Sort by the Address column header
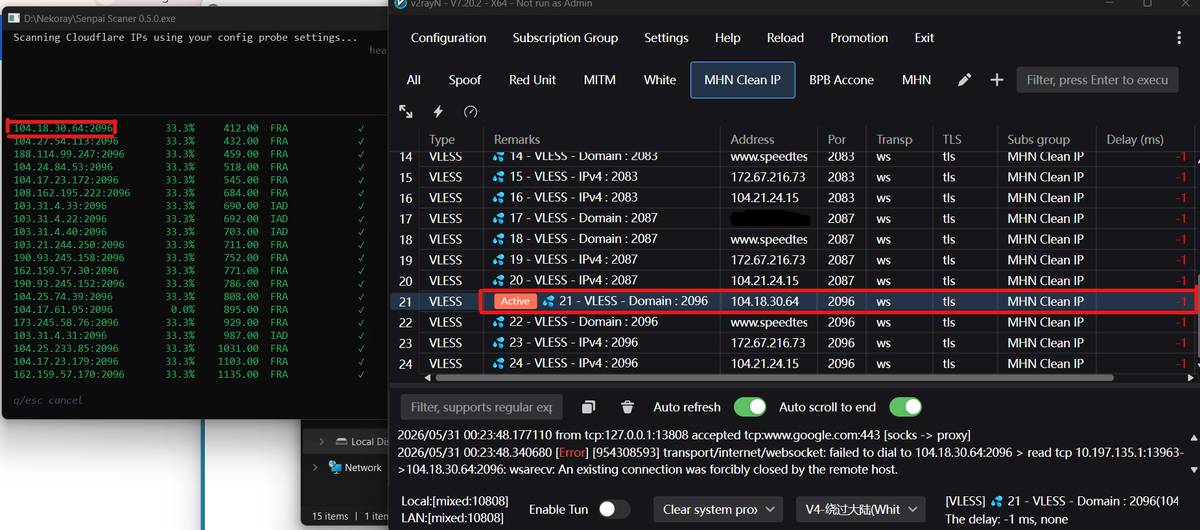 [x=770, y=140]
